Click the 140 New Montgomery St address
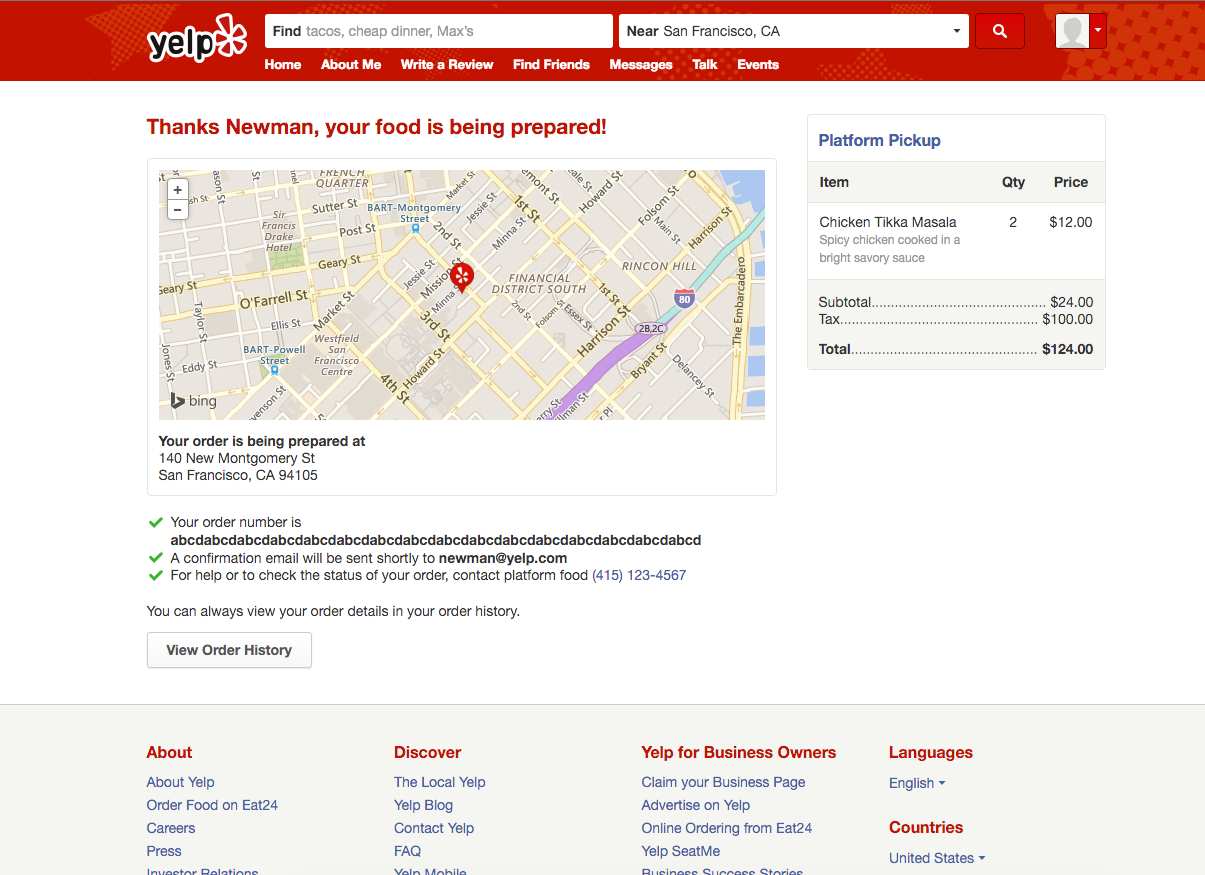 [237, 458]
